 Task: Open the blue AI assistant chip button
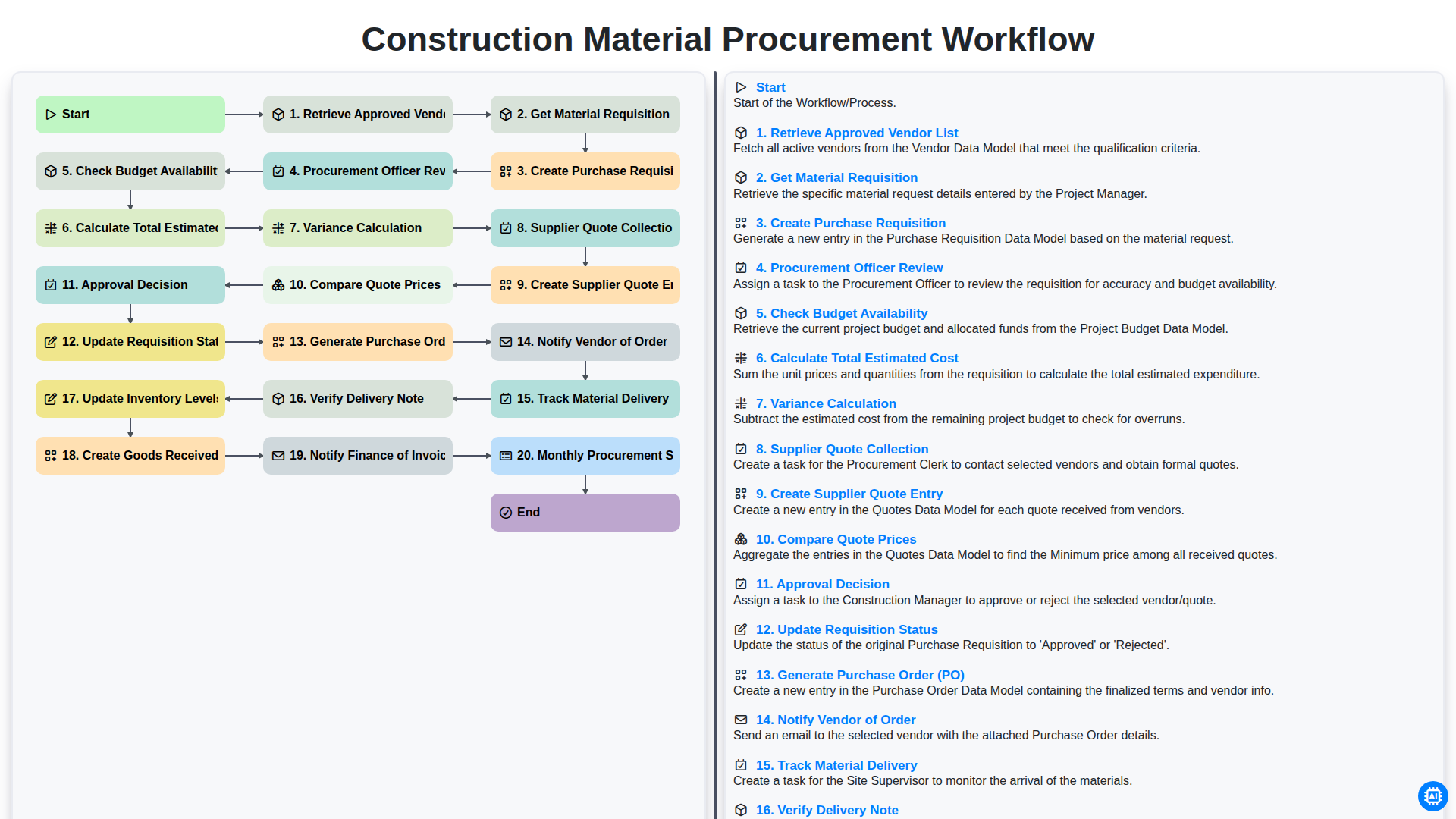[1432, 796]
